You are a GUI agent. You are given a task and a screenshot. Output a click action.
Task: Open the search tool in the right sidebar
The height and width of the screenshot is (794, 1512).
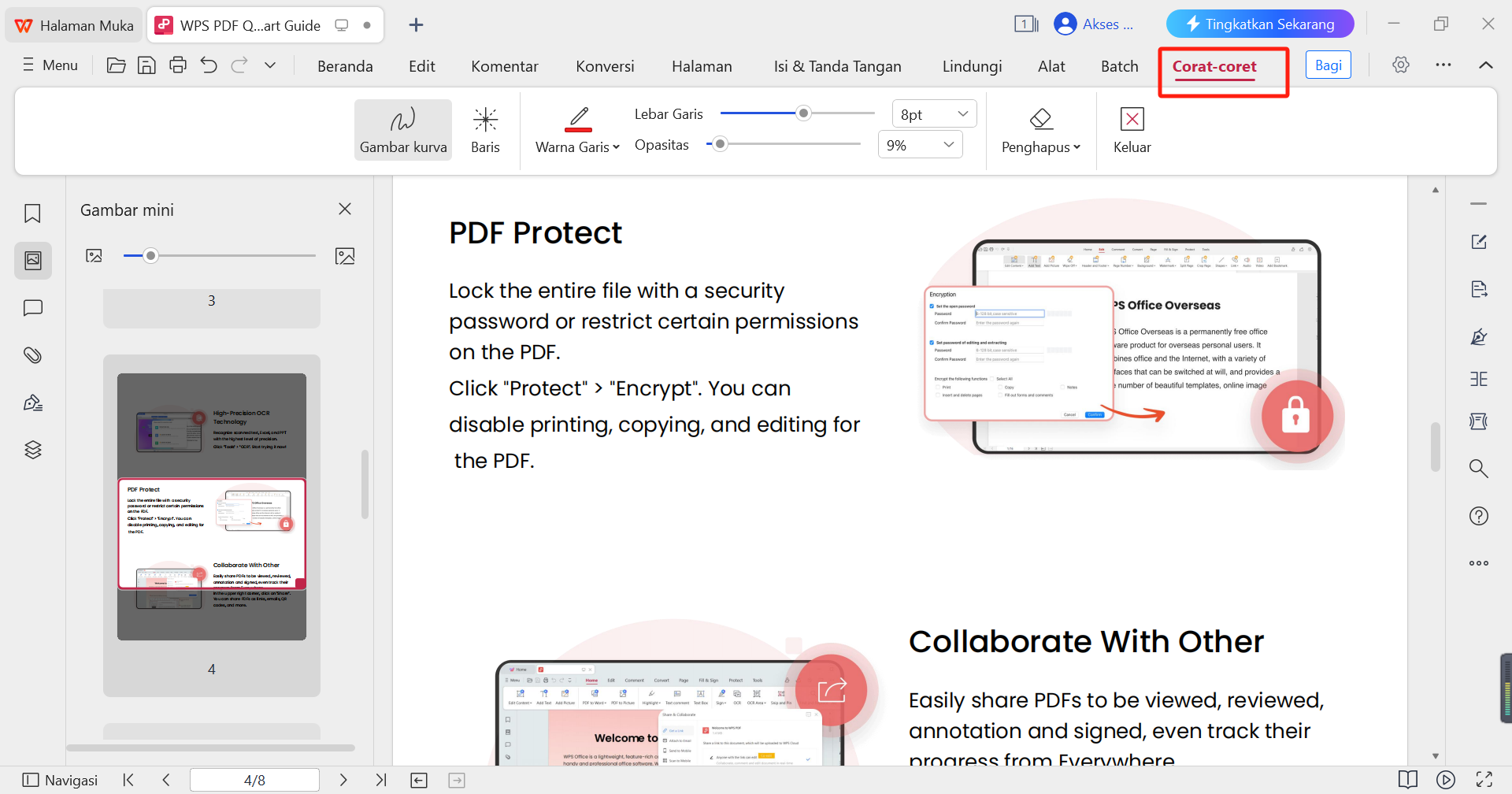pos(1479,468)
